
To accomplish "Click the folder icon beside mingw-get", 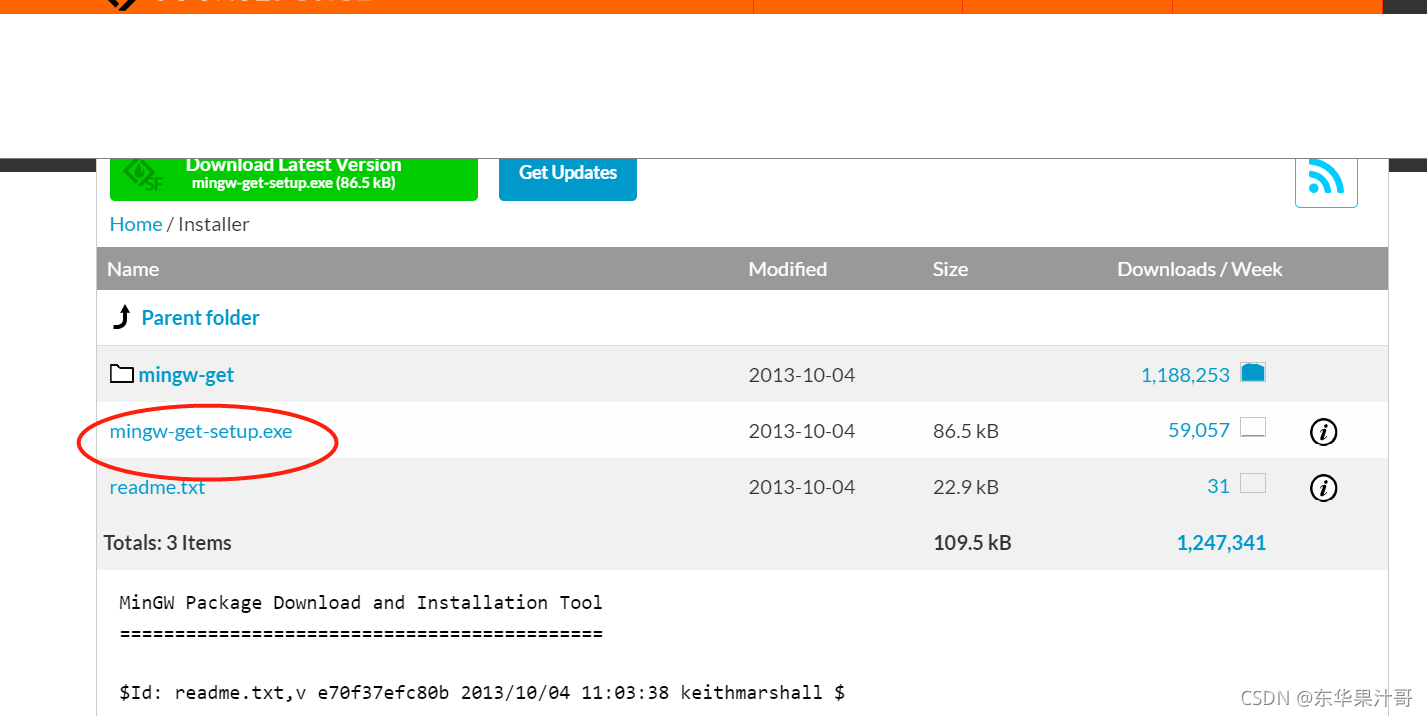I will 120,372.
